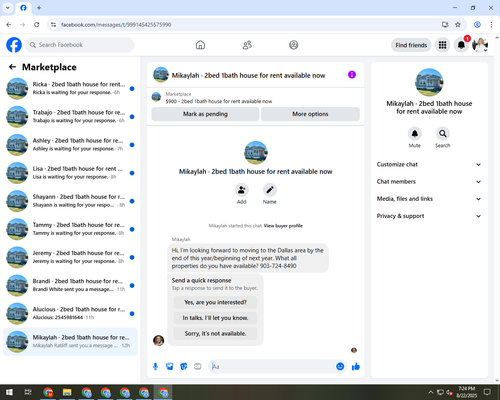The width and height of the screenshot is (500, 400).
Task: Click the Find friends button
Action: [411, 45]
